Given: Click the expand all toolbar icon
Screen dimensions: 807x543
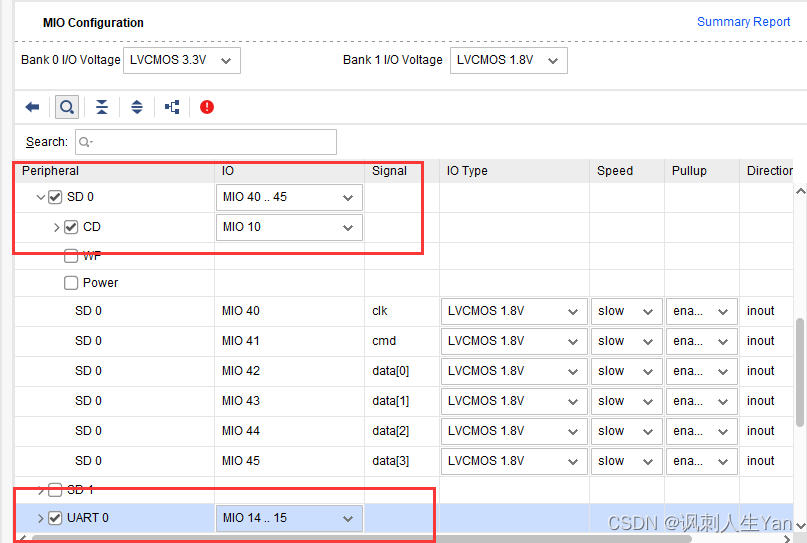Looking at the screenshot, I should pyautogui.click(x=137, y=107).
